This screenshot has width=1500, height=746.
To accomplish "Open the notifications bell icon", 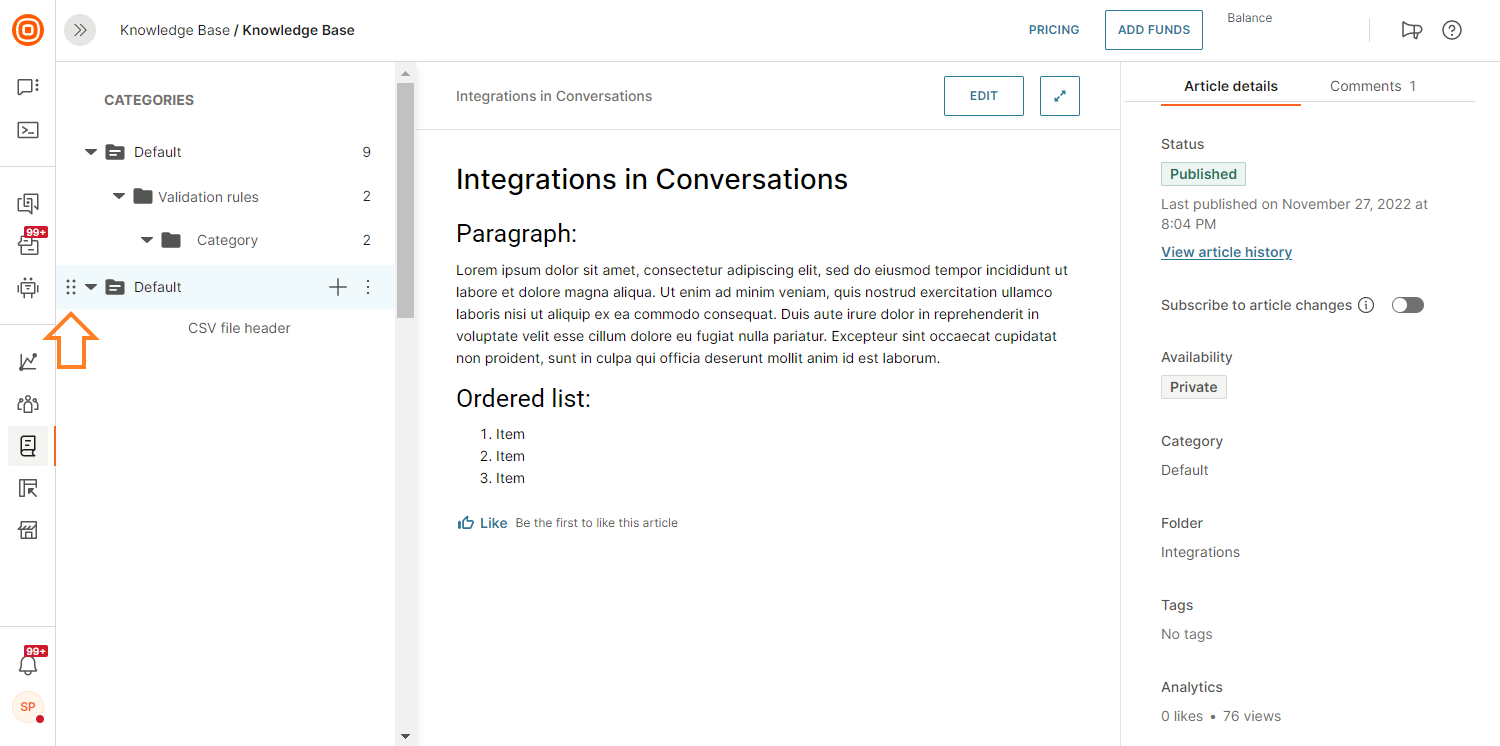I will [x=28, y=664].
